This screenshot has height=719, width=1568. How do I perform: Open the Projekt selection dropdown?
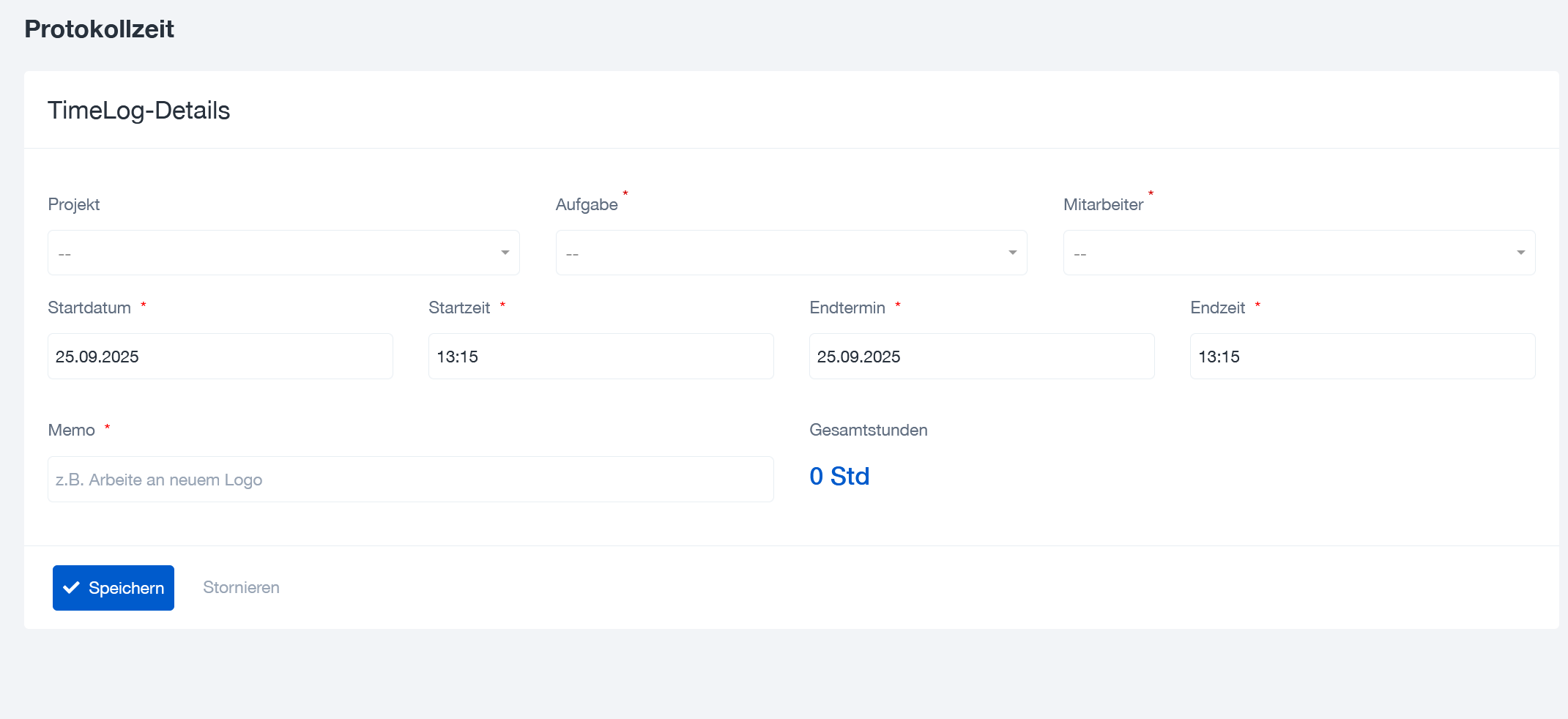coord(283,253)
